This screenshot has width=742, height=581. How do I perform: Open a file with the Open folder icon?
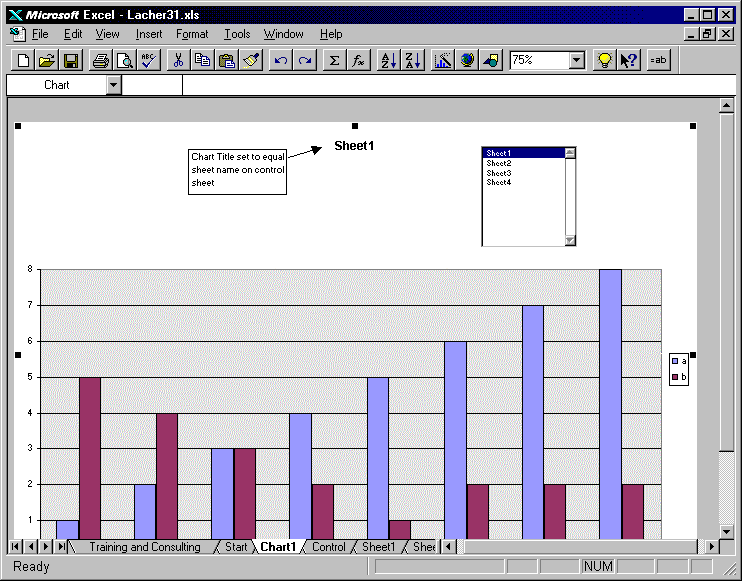point(47,61)
